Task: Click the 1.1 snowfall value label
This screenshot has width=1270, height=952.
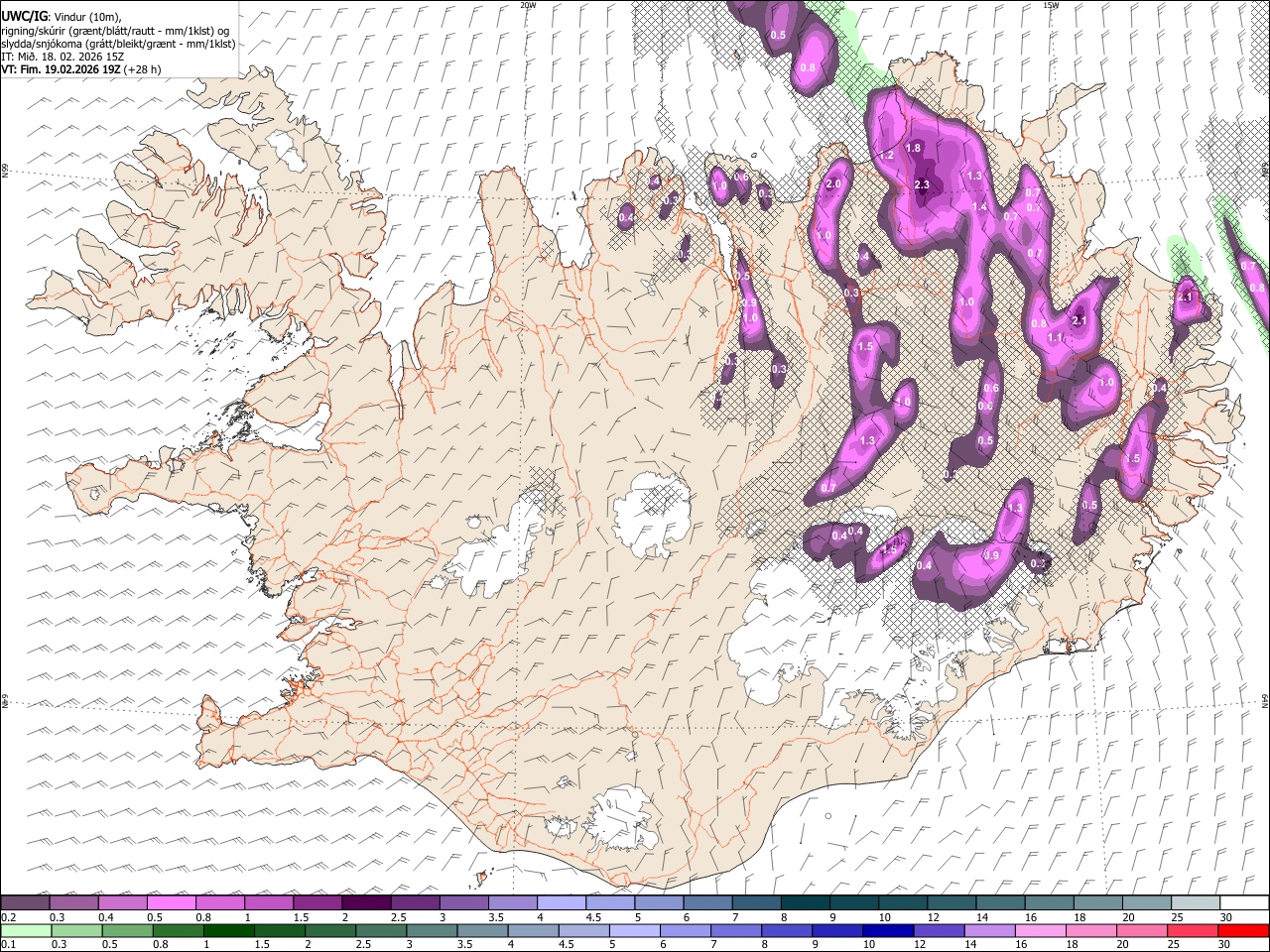Action: (1055, 337)
